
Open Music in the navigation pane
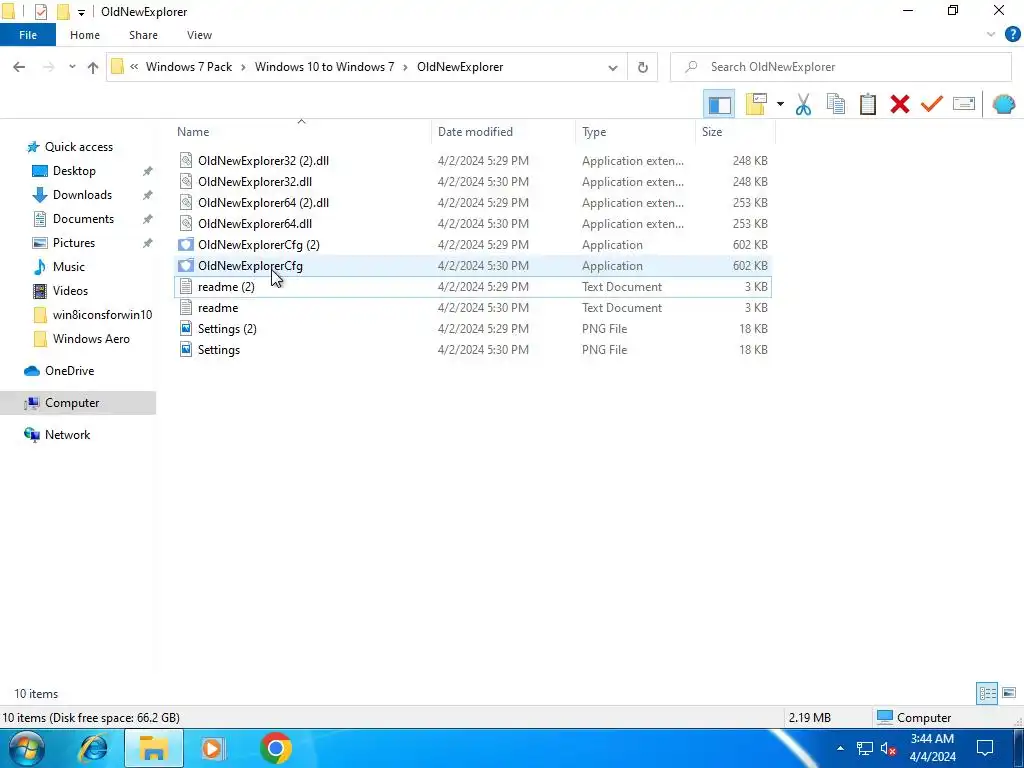click(69, 267)
